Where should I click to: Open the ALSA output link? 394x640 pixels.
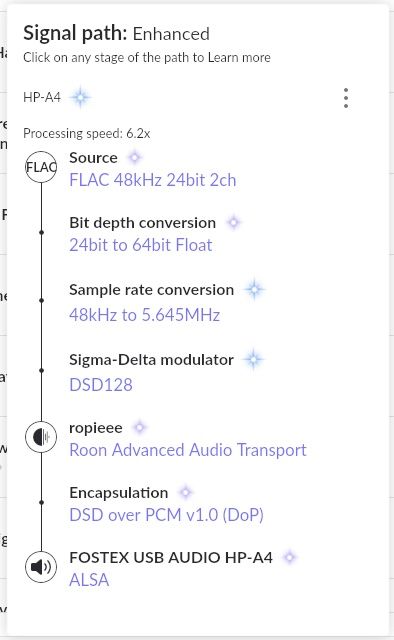coord(89,580)
